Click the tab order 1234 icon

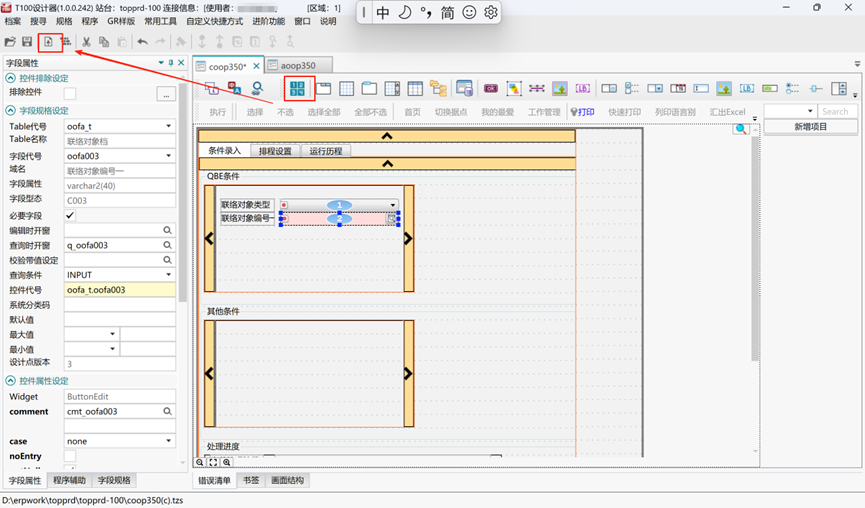tap(297, 88)
